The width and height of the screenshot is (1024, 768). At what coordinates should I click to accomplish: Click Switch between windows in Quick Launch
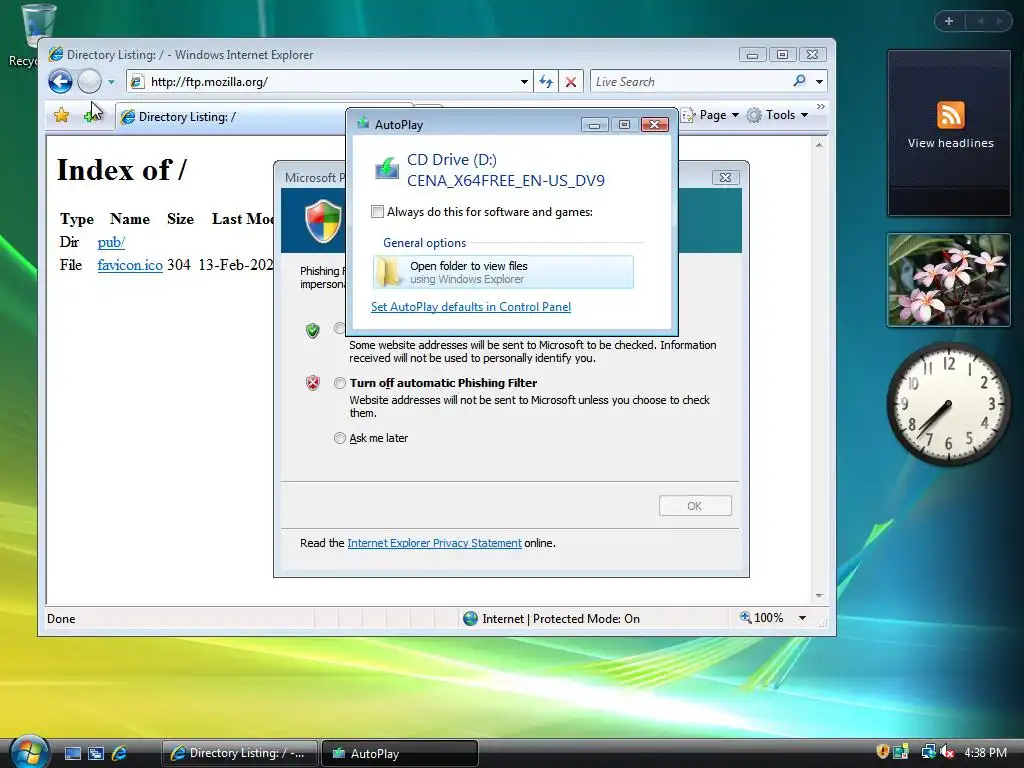point(96,754)
